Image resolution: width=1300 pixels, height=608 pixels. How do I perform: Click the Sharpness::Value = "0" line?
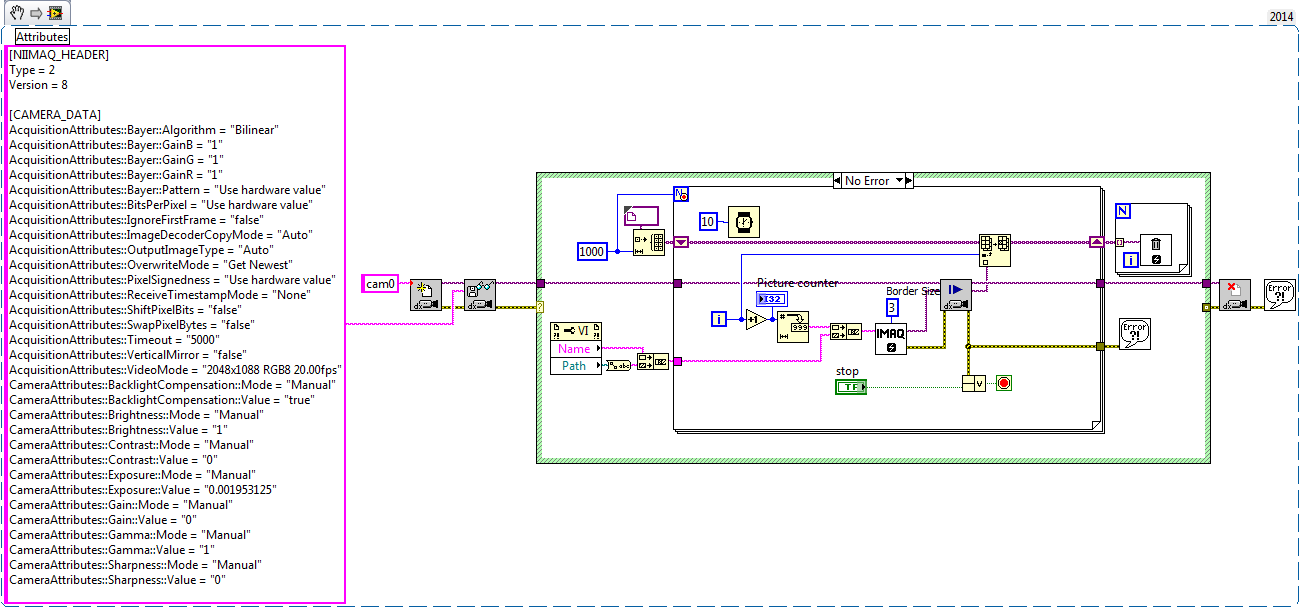(119, 580)
